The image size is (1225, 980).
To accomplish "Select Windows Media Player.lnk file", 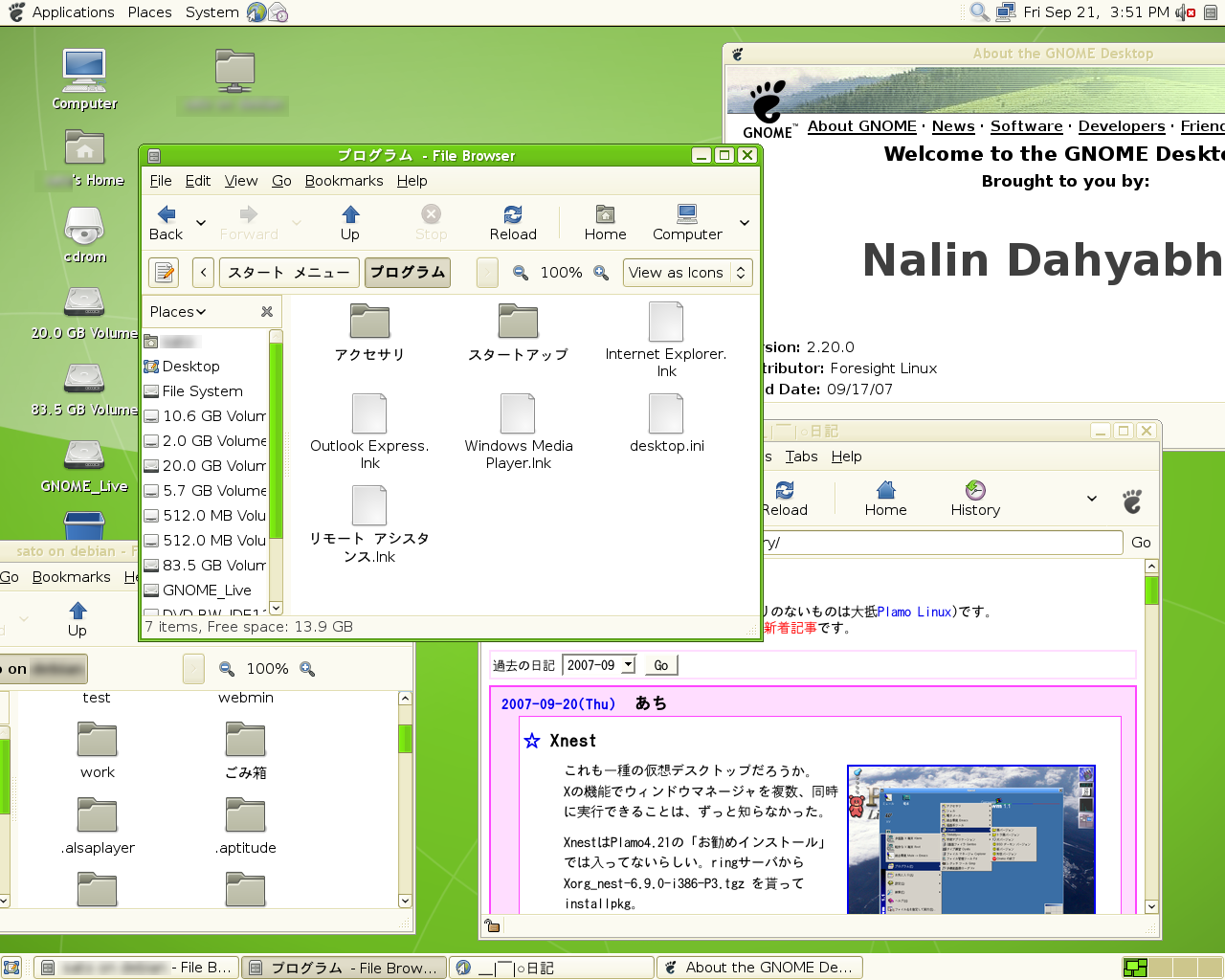I will click(x=518, y=413).
